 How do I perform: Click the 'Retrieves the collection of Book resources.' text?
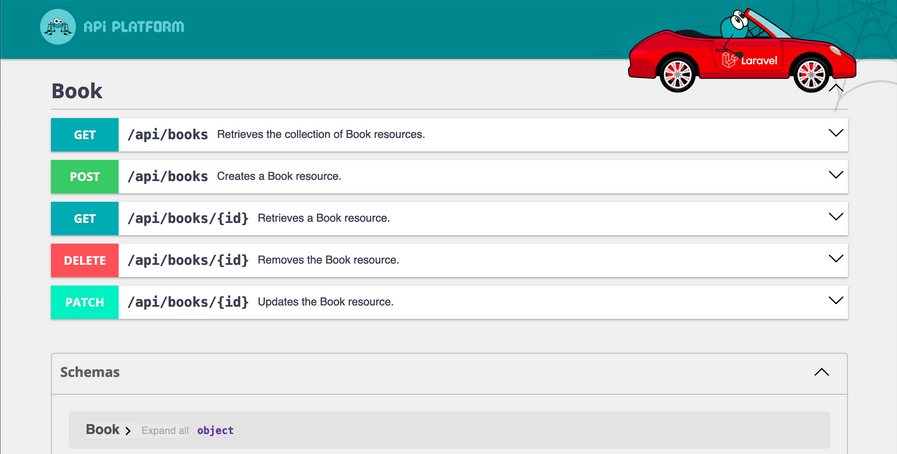pyautogui.click(x=321, y=134)
